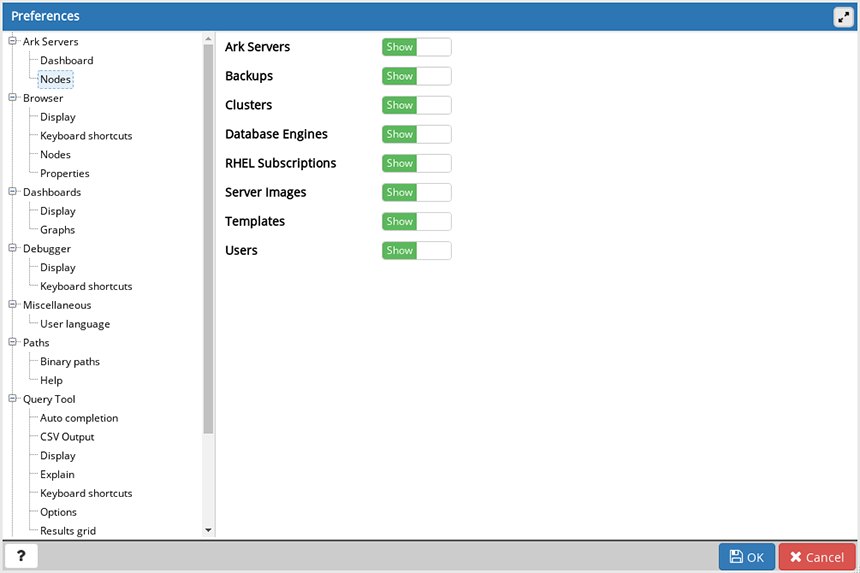The image size is (860, 573).
Task: Select Nodes under Ark Servers
Action: tap(55, 79)
